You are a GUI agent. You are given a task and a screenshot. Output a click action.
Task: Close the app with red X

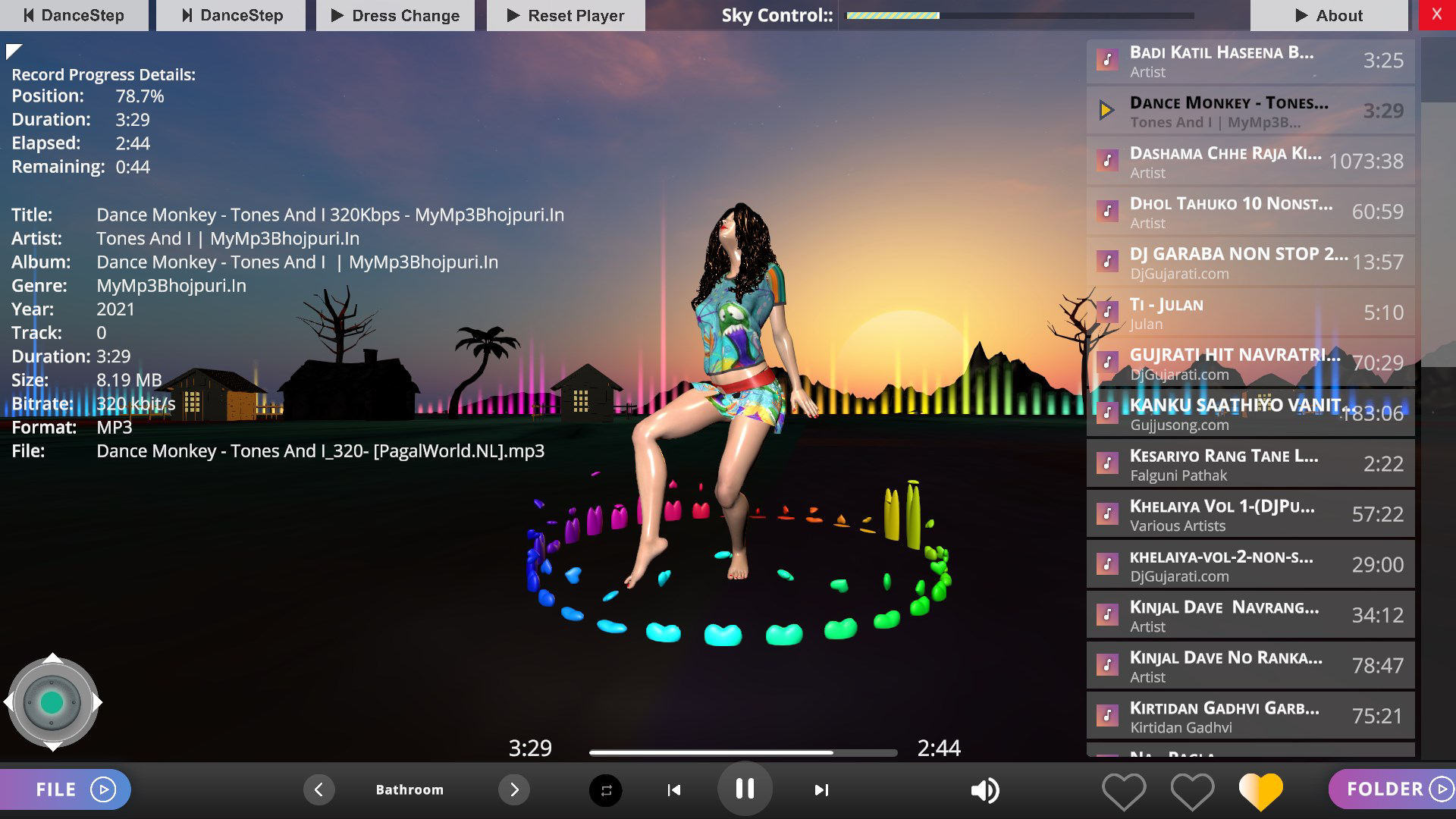1436,14
